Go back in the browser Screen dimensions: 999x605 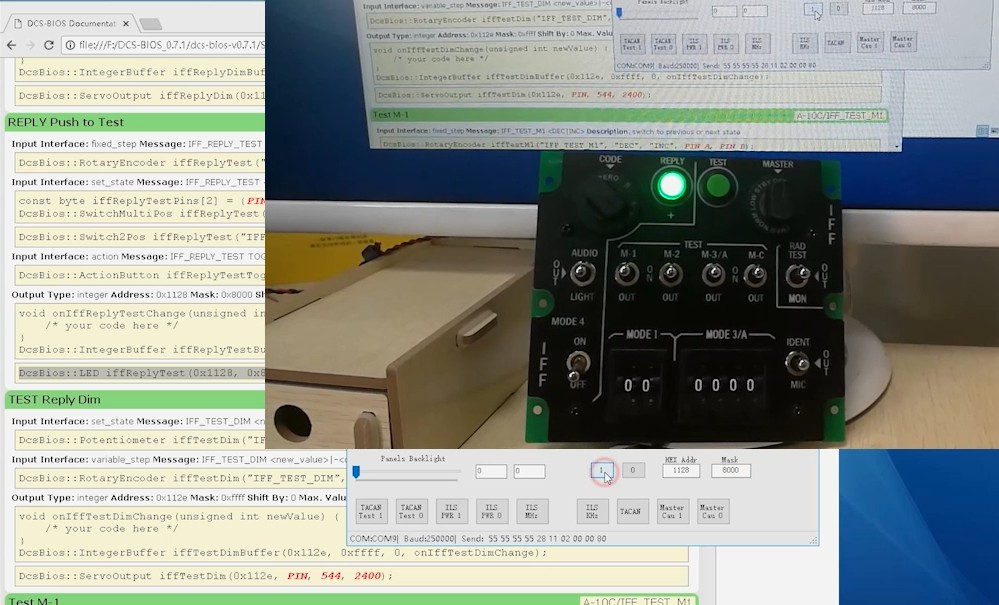click(11, 45)
